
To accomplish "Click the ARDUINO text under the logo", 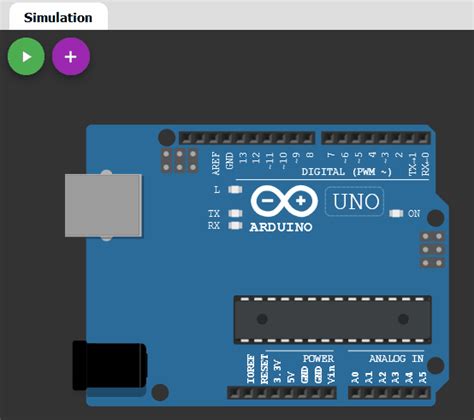I will pyautogui.click(x=281, y=227).
